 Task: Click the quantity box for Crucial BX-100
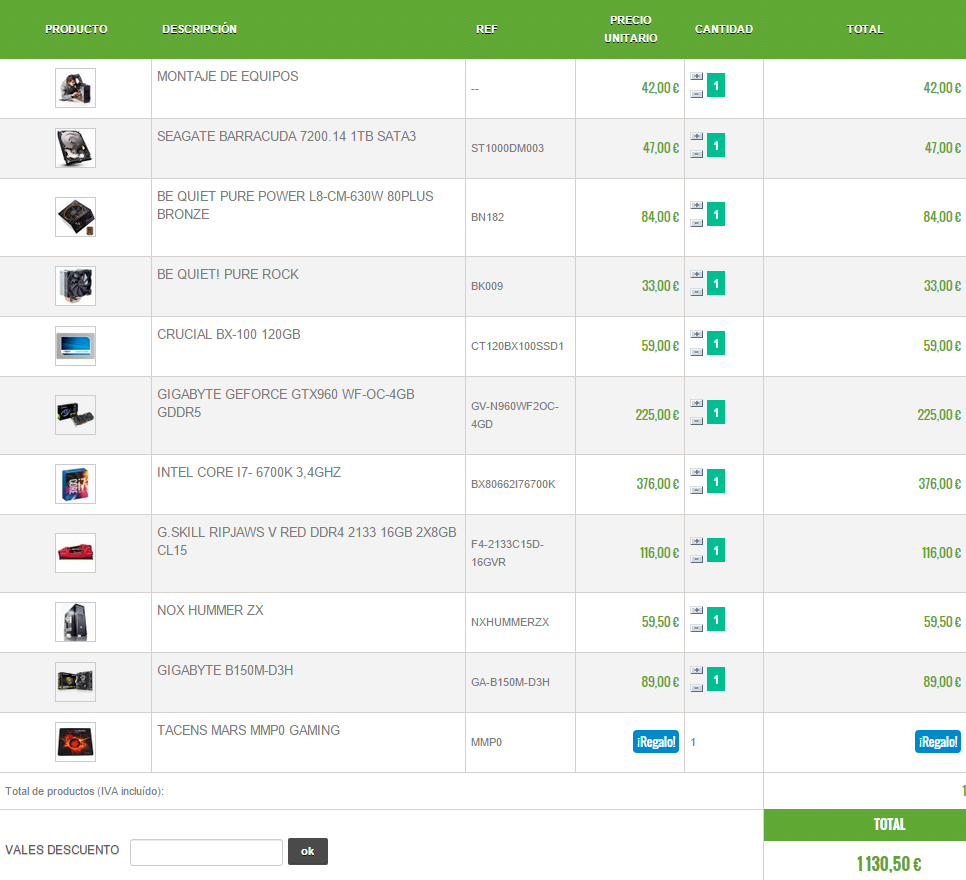click(716, 343)
